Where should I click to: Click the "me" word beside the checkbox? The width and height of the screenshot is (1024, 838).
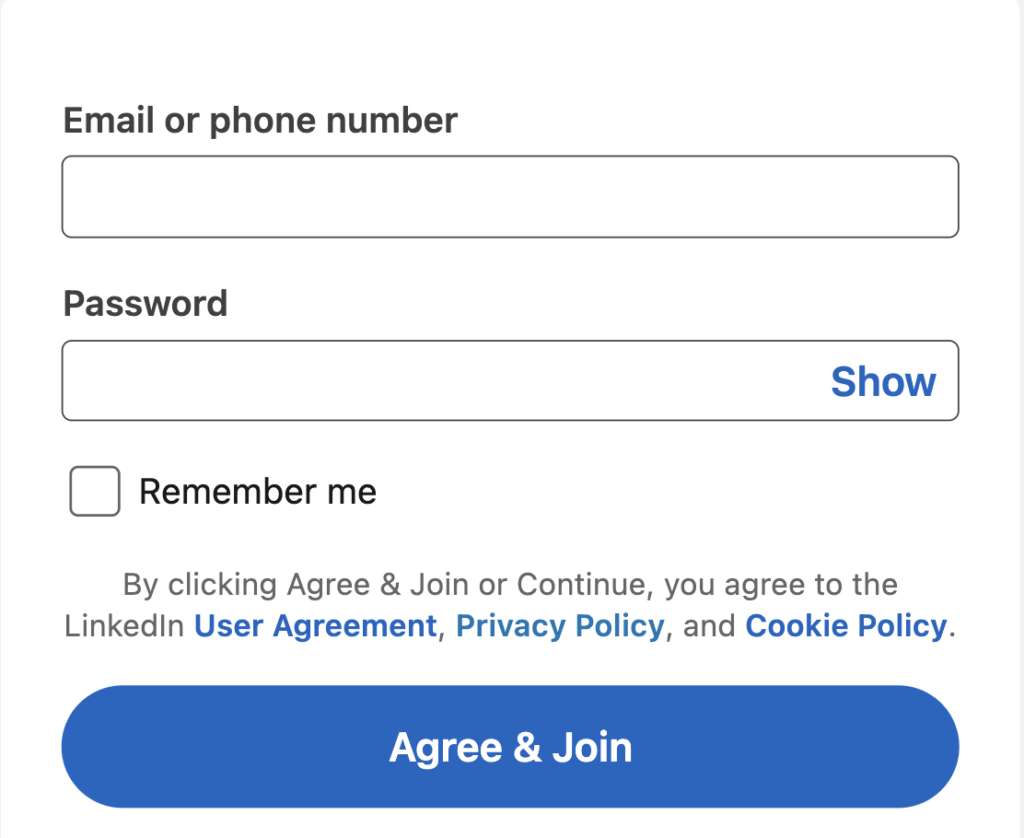pos(349,492)
